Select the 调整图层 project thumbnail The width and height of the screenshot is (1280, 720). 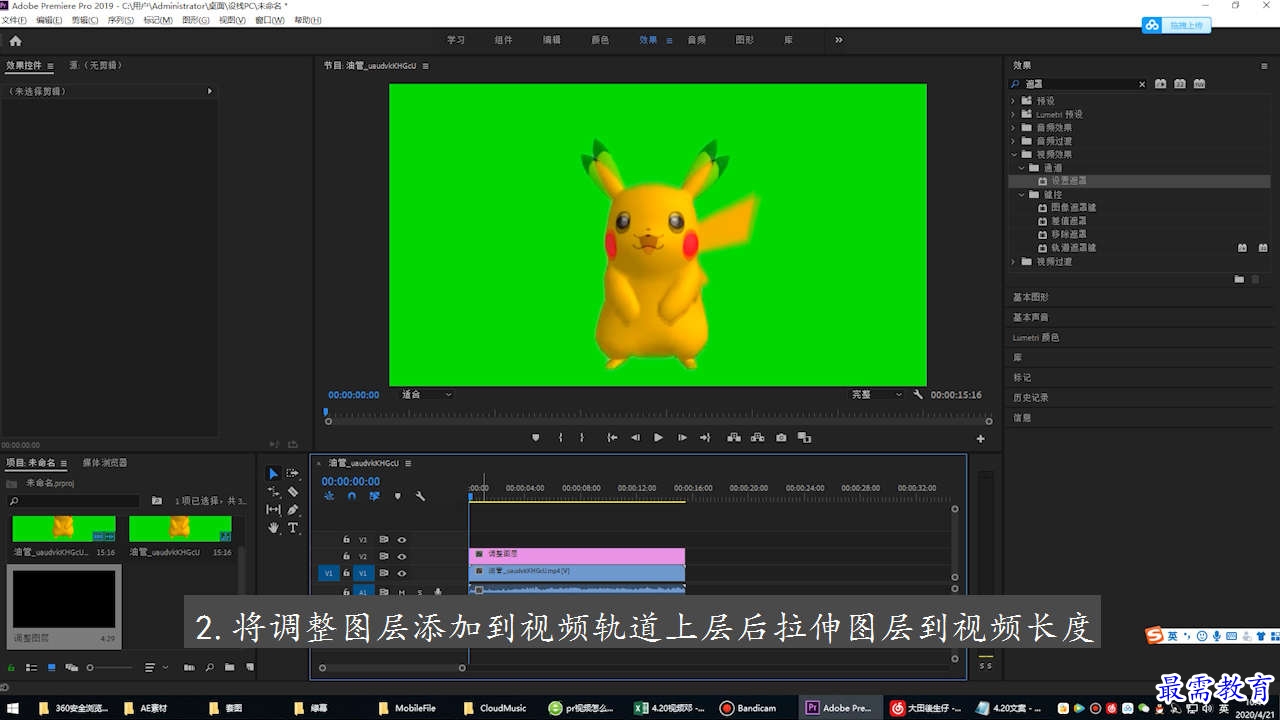(64, 599)
